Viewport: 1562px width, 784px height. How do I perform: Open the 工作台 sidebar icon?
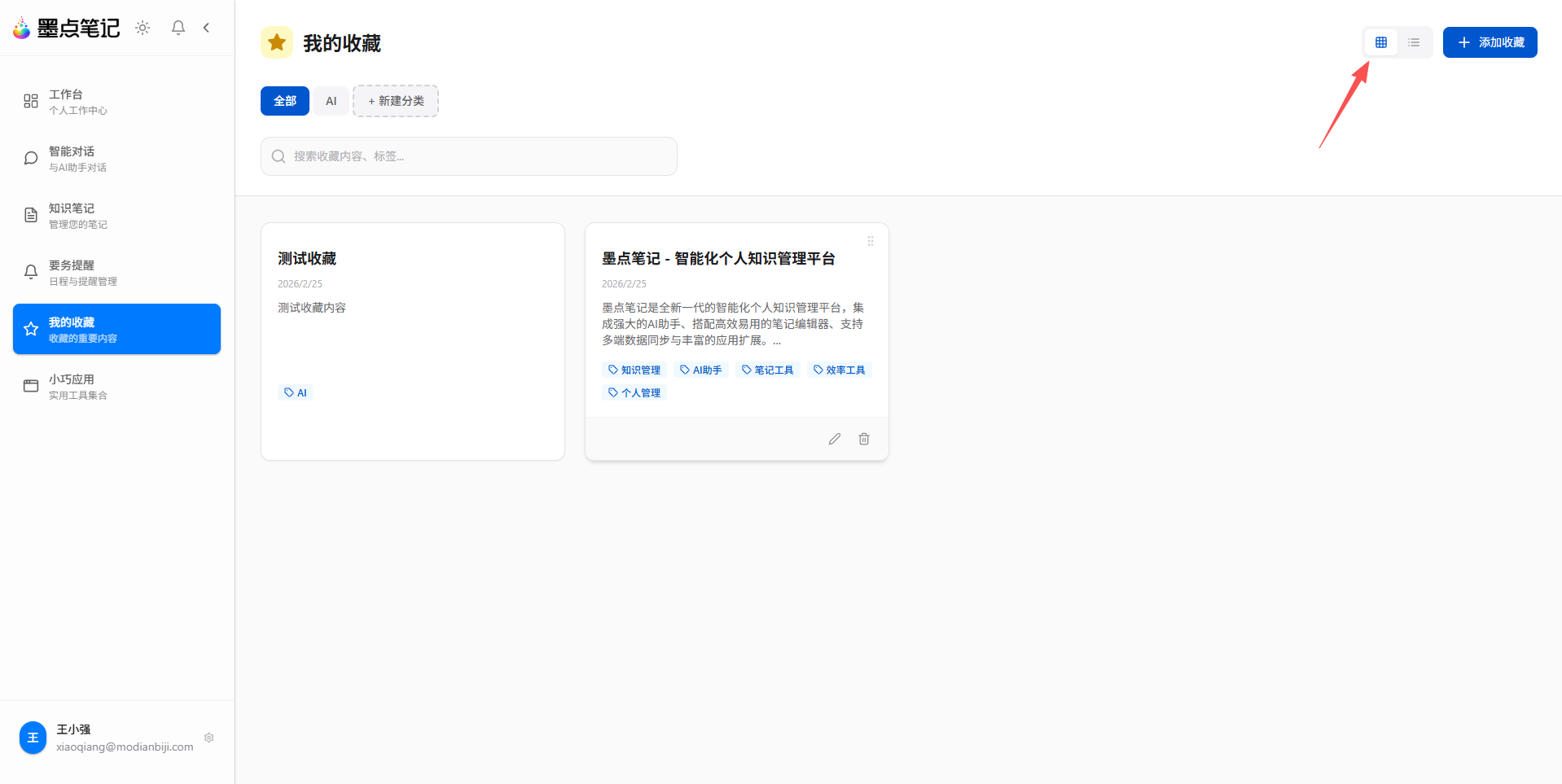tap(31, 100)
